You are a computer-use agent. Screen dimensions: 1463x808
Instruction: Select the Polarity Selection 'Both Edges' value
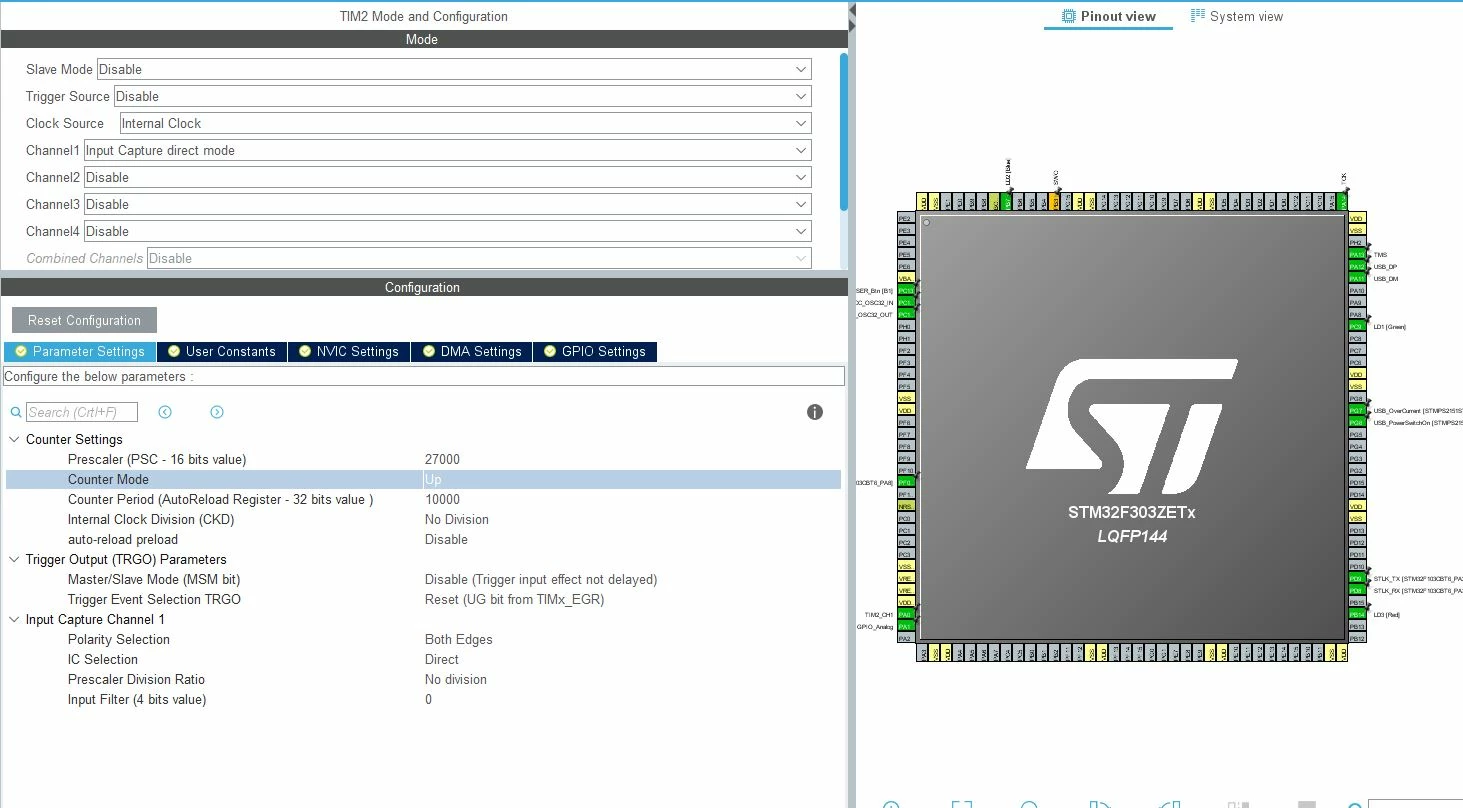459,639
